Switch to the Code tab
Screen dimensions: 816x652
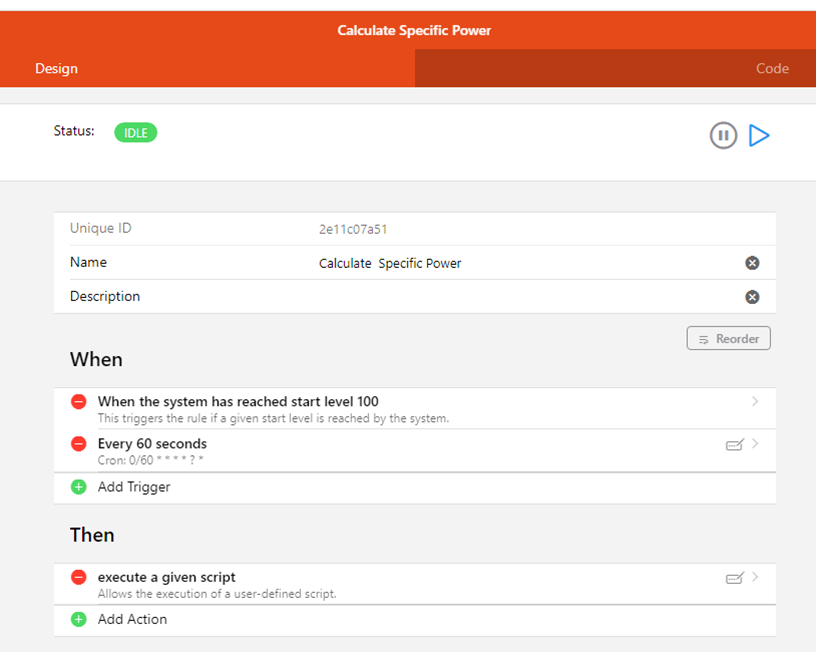pos(771,69)
